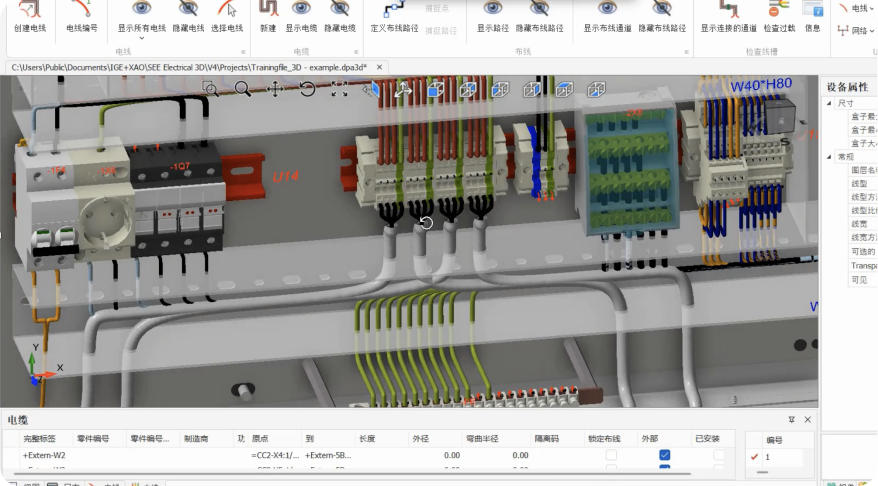Click the plane view icon left of the axes icon
This screenshot has width=878, height=486.
pos(372,89)
